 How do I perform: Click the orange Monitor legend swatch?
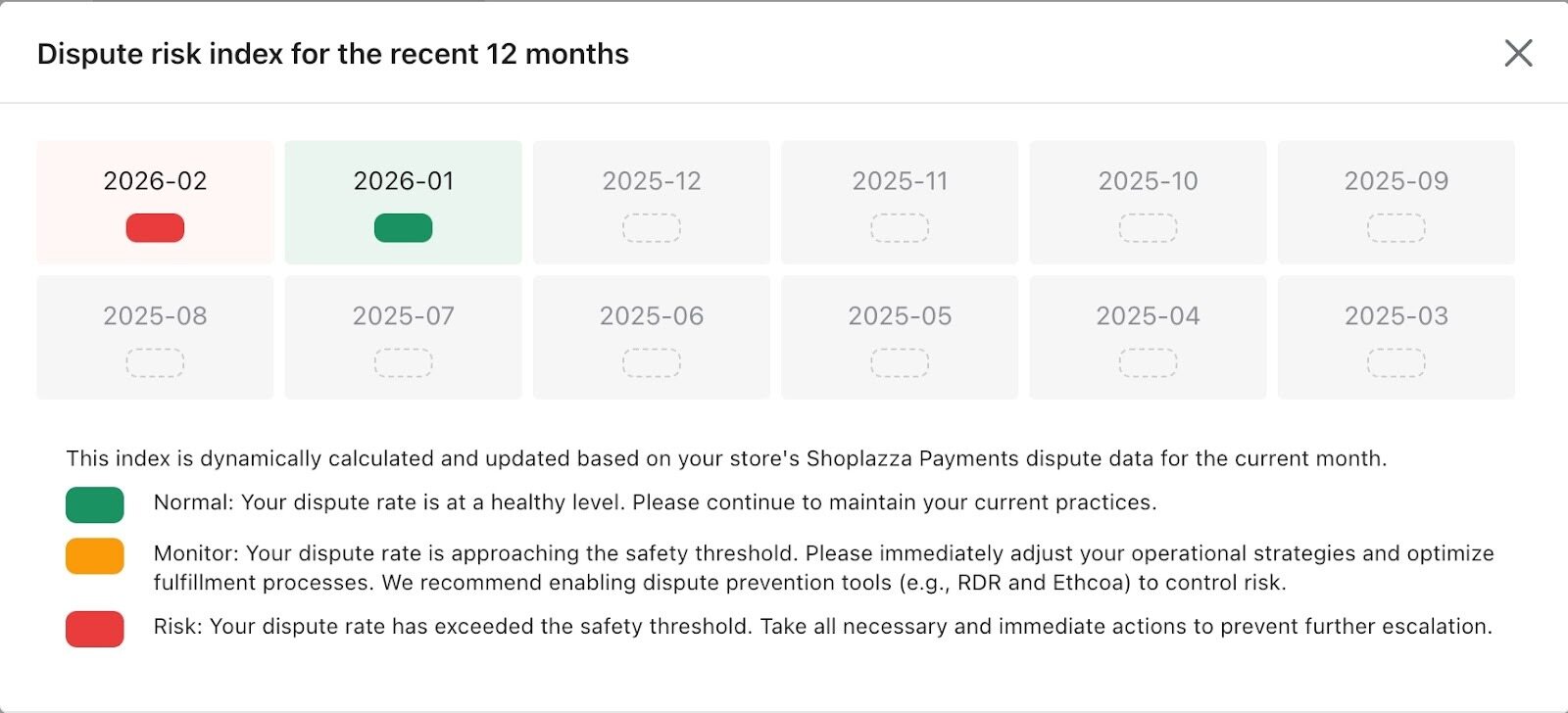coord(95,555)
